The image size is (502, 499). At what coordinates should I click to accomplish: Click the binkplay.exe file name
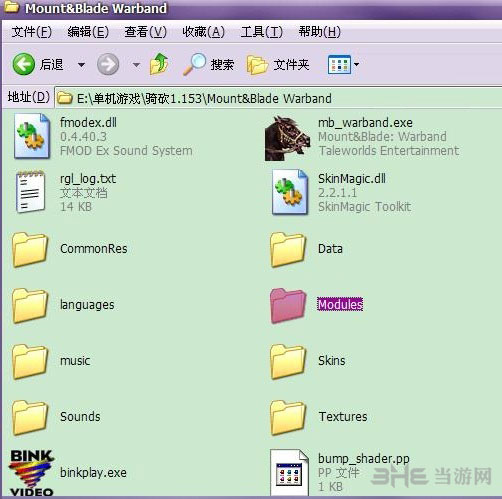tap(93, 473)
